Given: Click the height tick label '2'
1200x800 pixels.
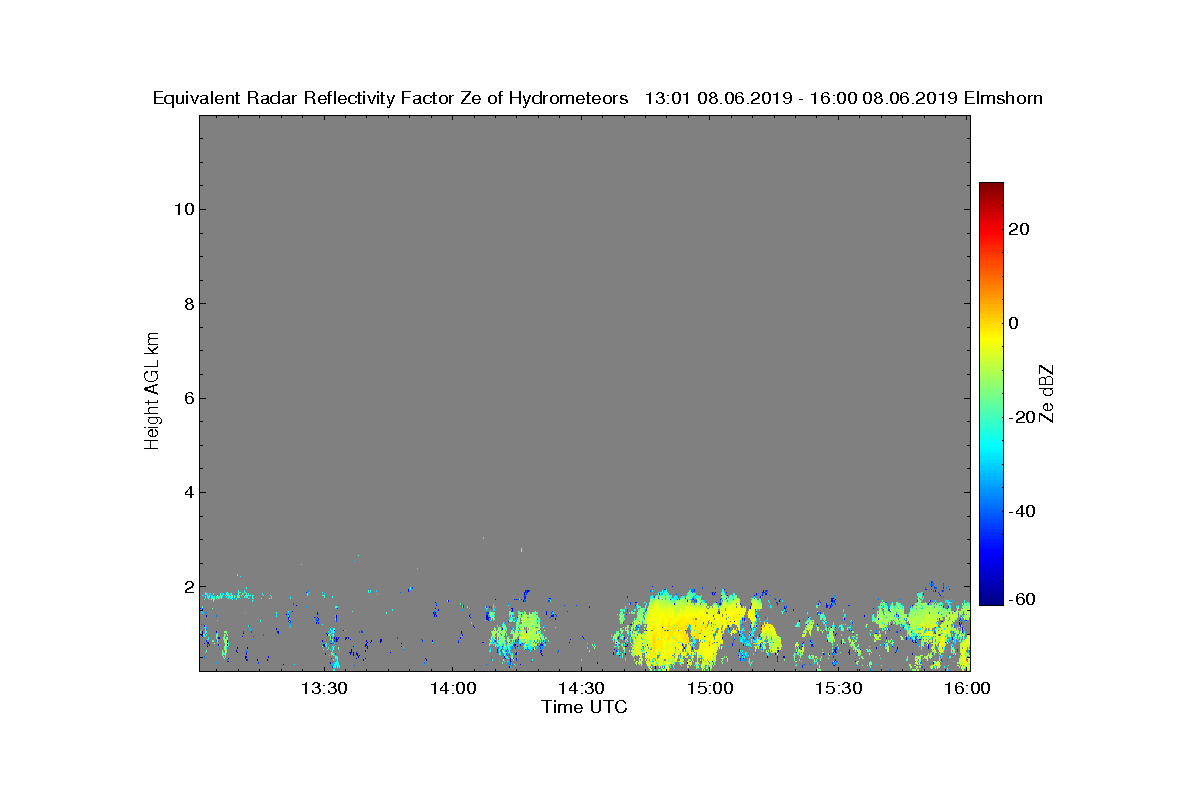Looking at the screenshot, I should [188, 587].
